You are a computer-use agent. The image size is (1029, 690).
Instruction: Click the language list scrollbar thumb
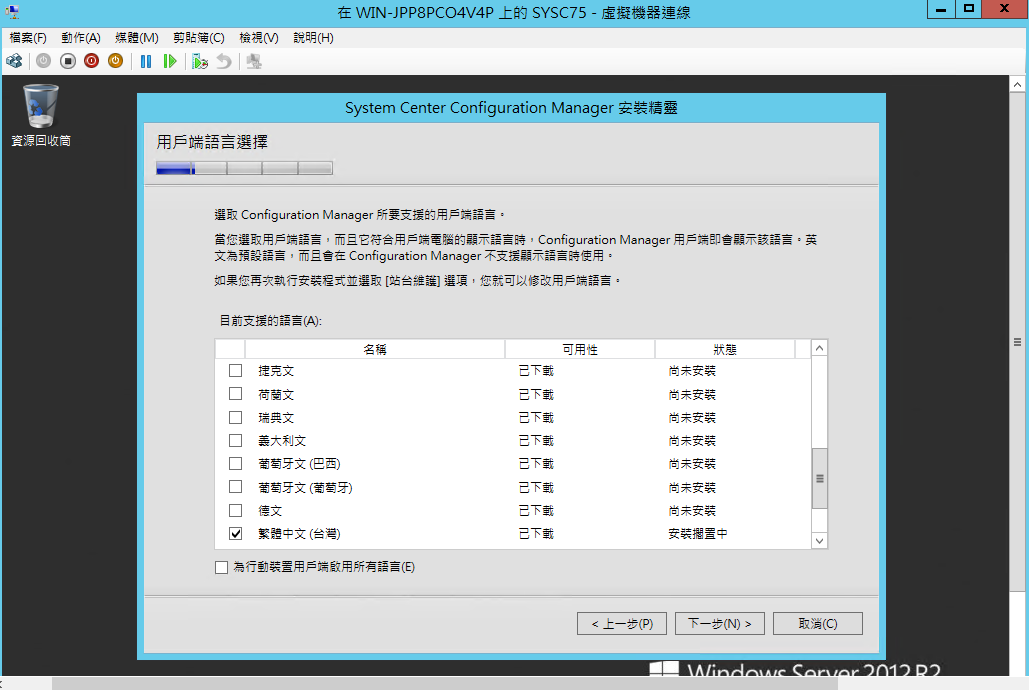(x=819, y=479)
